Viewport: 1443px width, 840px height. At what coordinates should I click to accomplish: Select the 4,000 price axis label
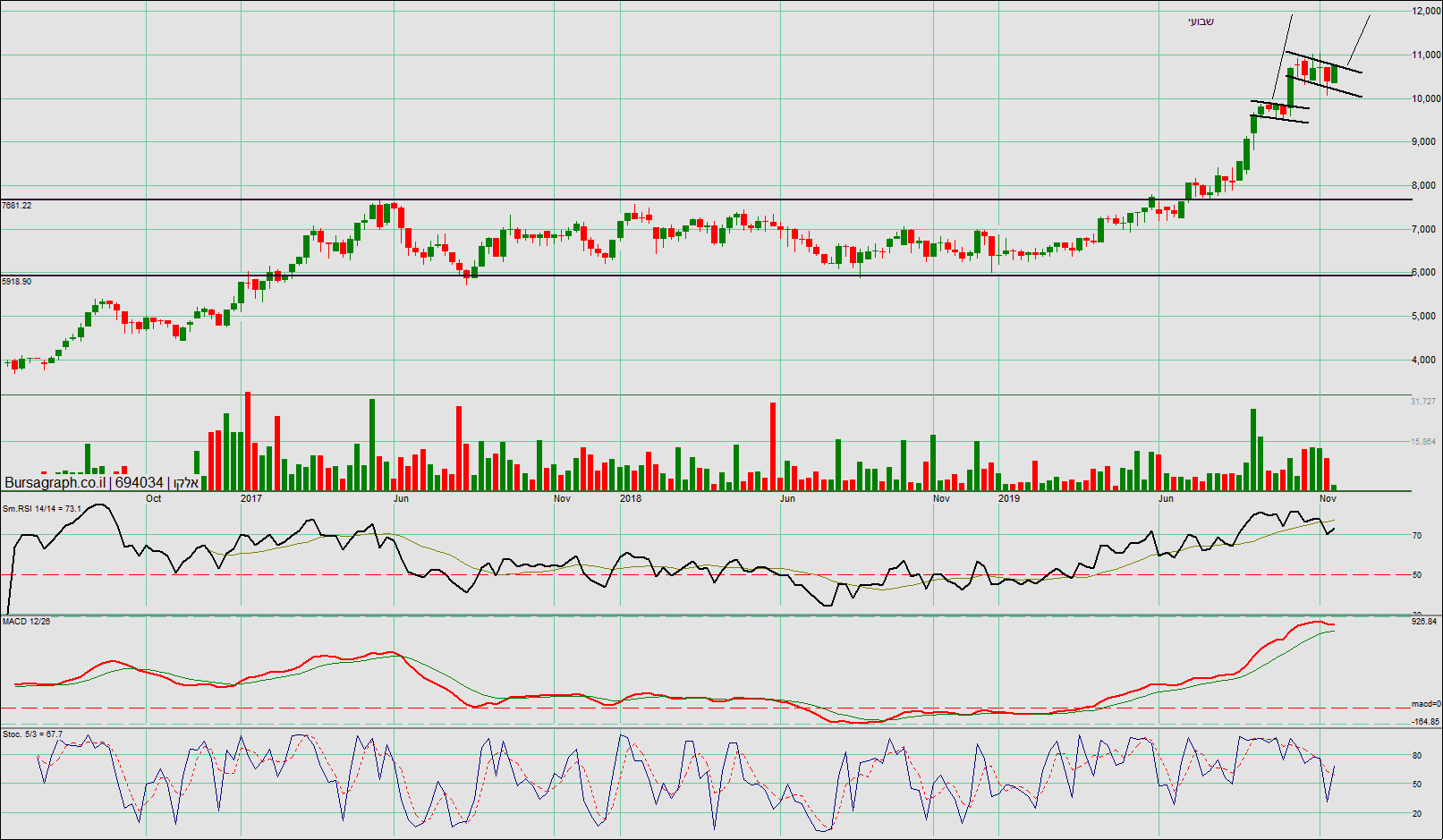[x=1425, y=360]
